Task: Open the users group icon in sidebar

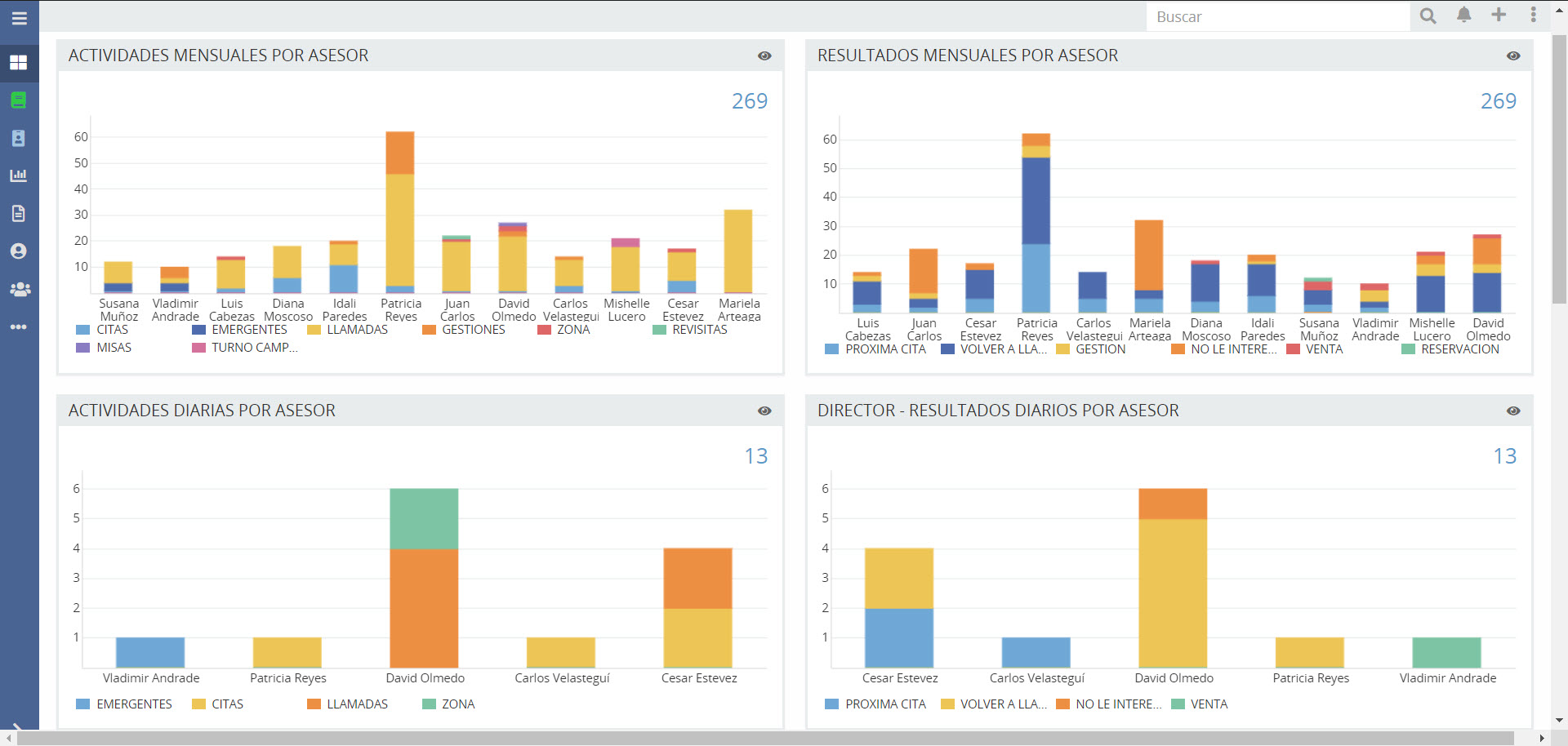Action: (x=19, y=289)
